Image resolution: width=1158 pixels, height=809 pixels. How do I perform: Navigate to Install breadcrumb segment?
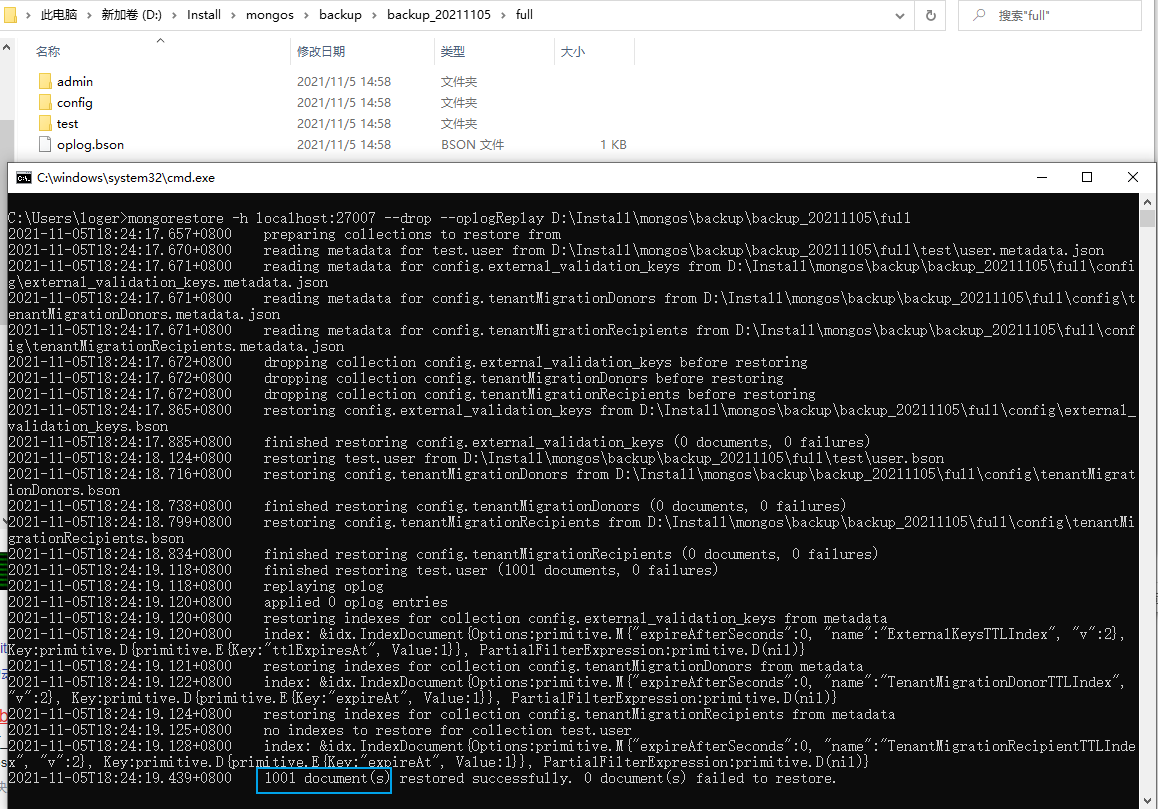[x=204, y=15]
